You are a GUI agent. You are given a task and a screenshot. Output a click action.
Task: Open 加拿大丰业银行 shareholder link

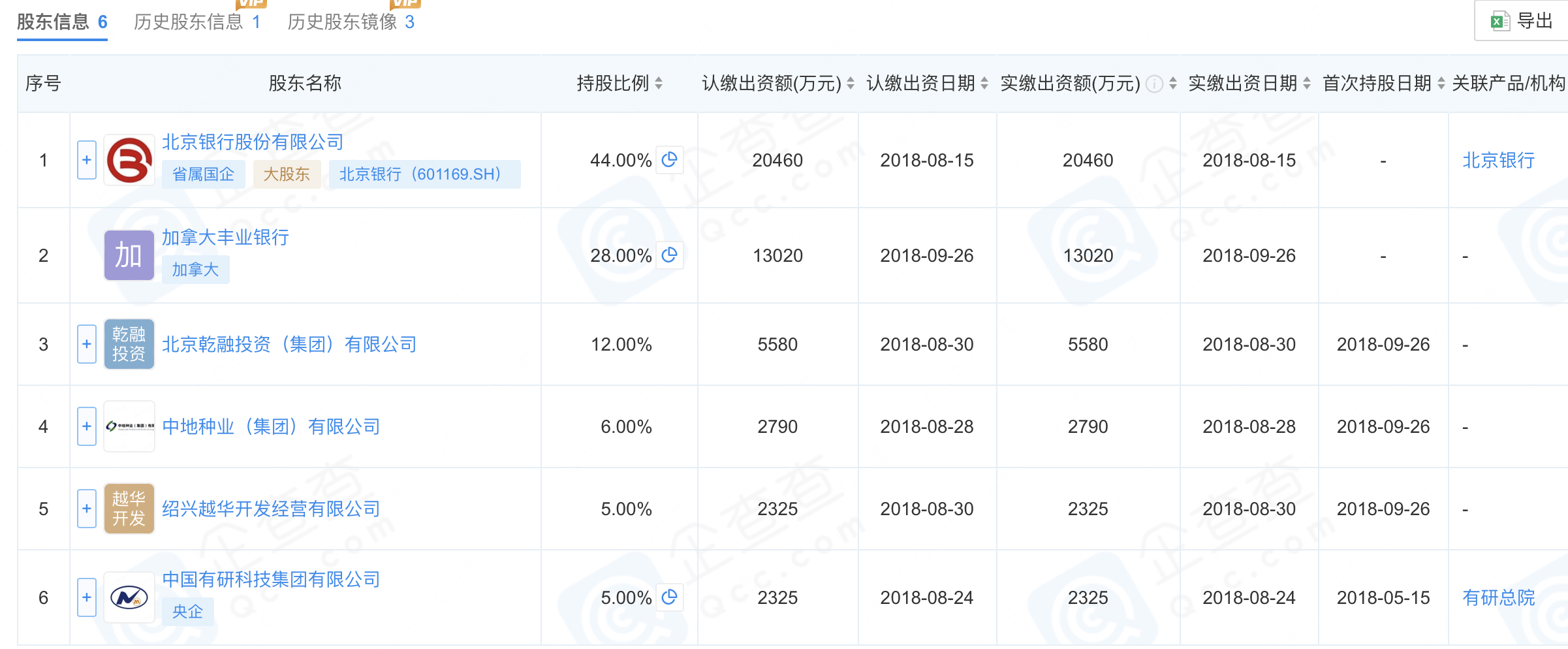[x=225, y=237]
